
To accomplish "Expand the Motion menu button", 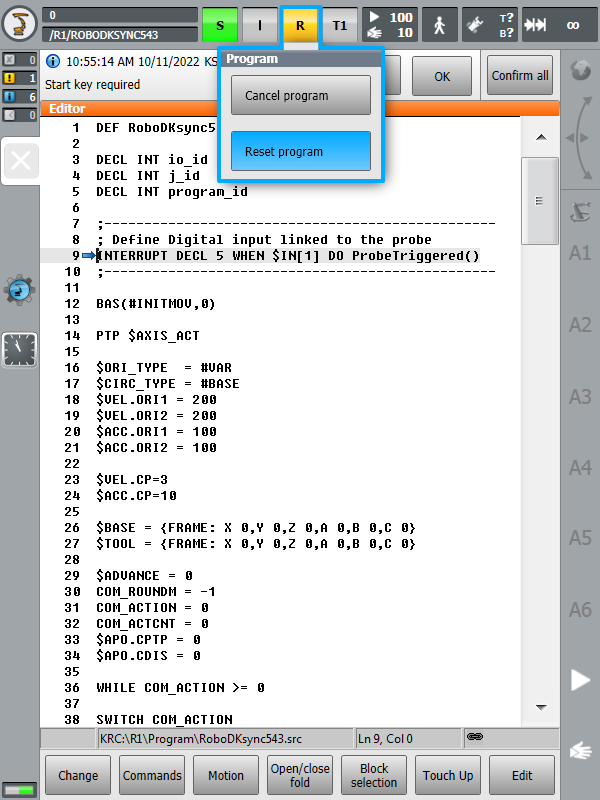I will [x=226, y=775].
